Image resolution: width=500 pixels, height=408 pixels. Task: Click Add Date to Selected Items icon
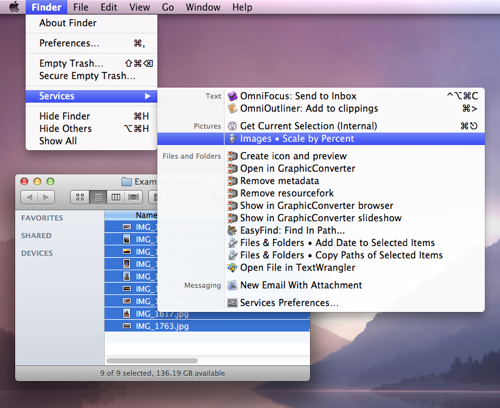point(232,243)
